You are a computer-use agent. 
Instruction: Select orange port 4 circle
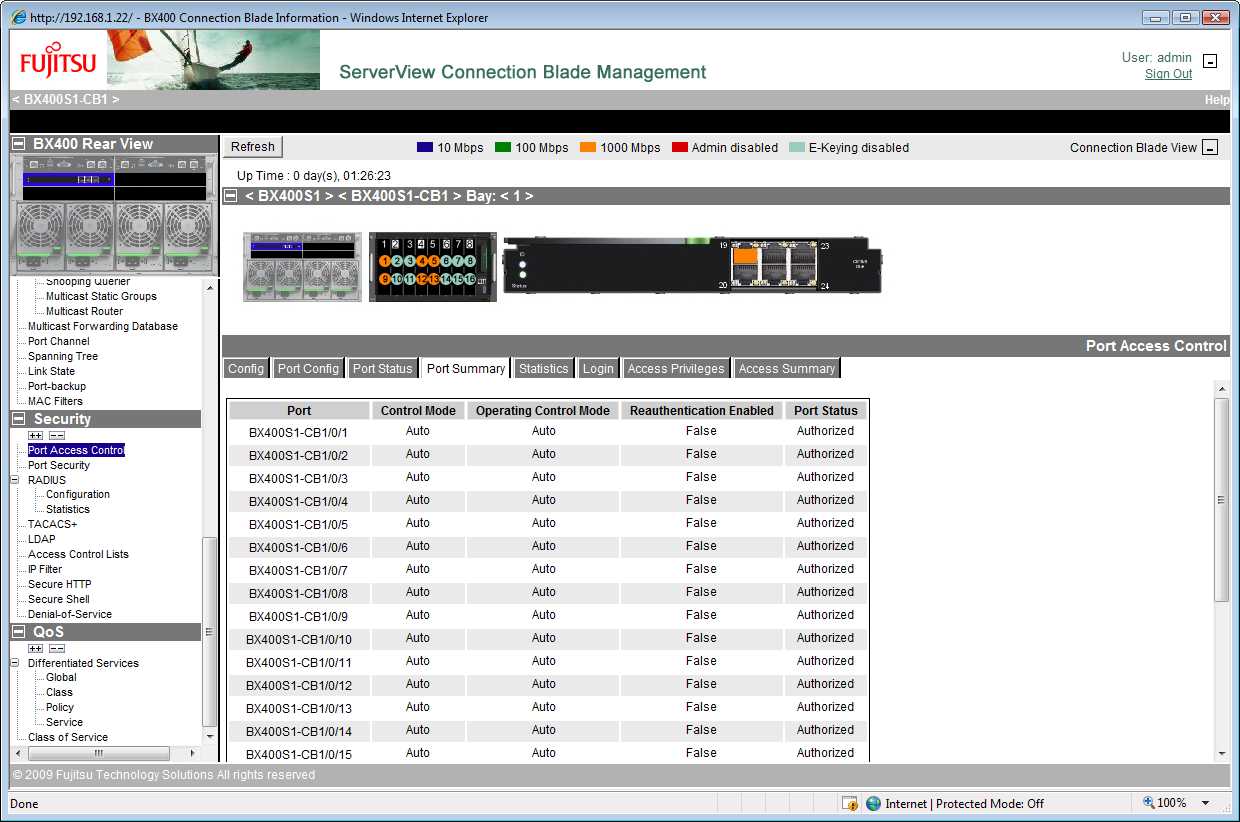point(421,261)
